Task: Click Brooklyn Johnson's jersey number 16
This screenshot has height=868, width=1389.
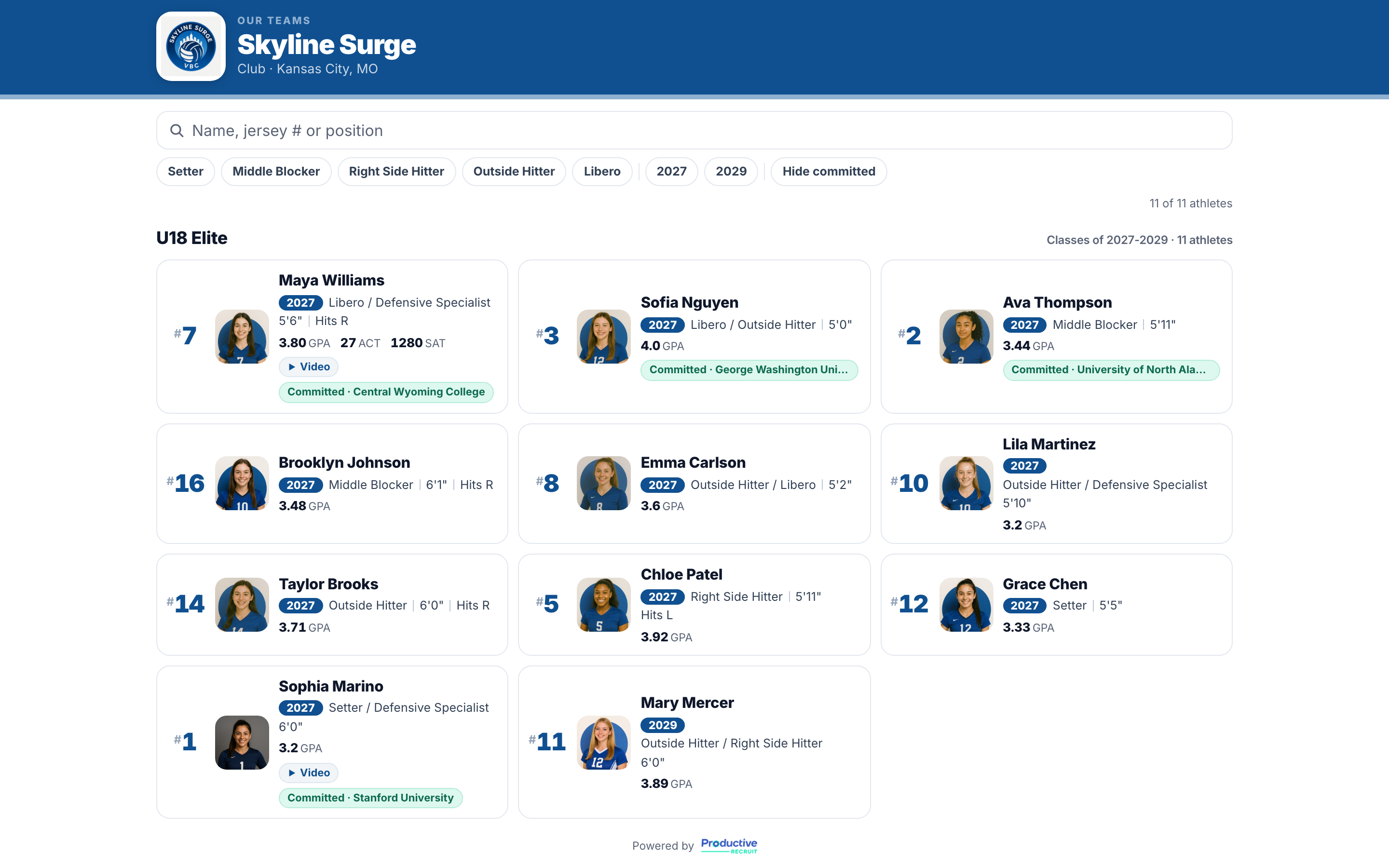Action: [x=185, y=483]
